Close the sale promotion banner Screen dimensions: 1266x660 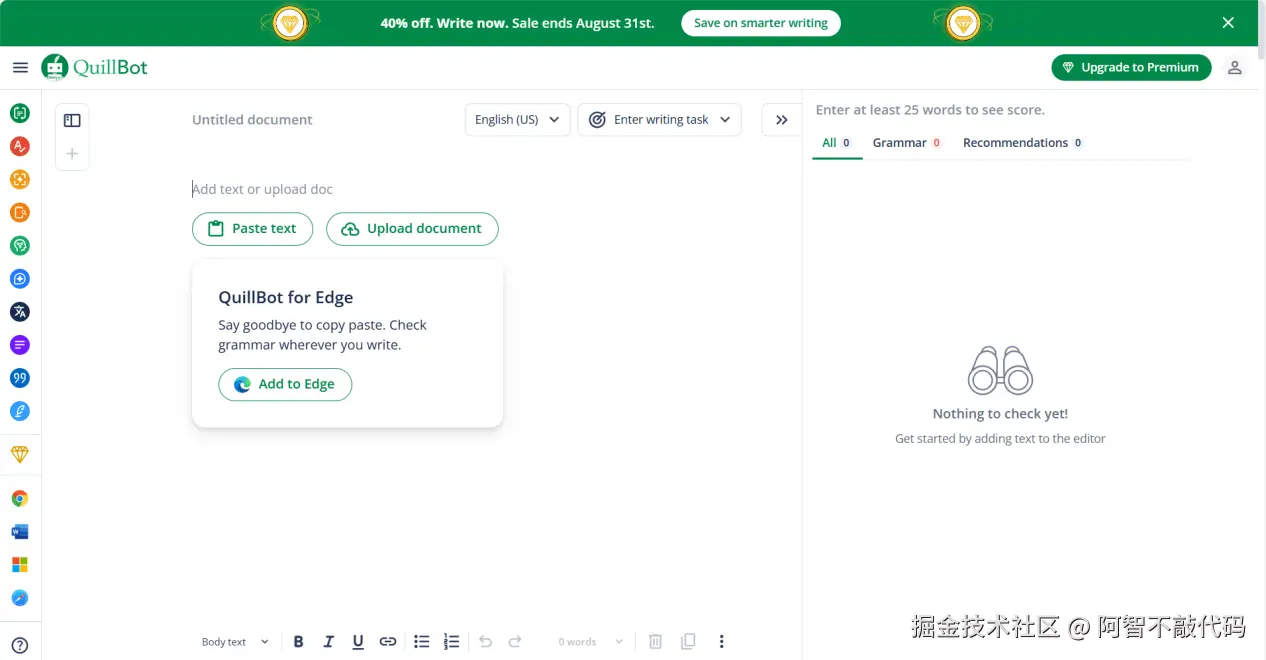point(1228,23)
